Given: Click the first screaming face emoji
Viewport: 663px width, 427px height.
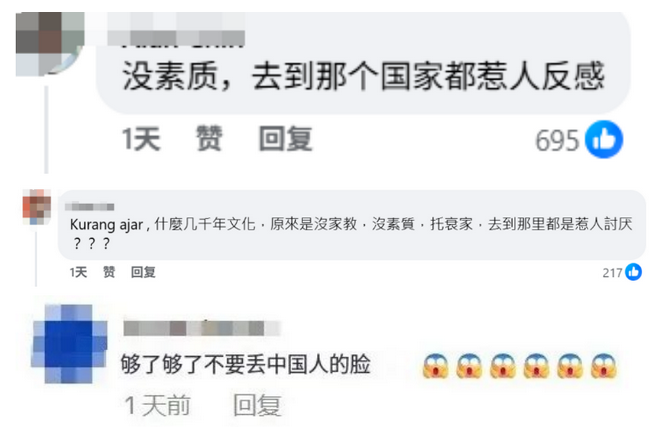Looking at the screenshot, I should pos(435,366).
